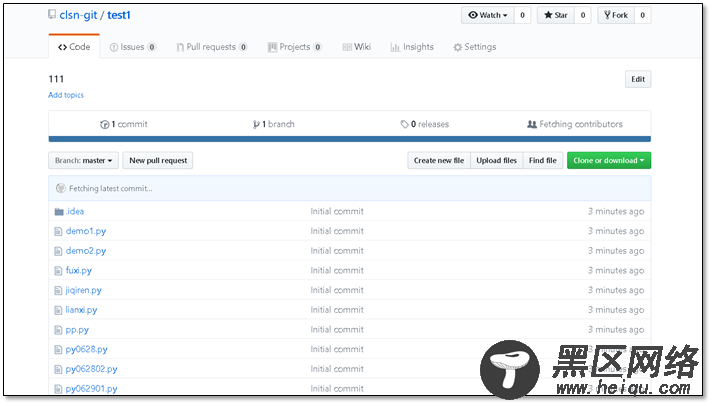Click the file icon next to jiqiren.py
The height and width of the screenshot is (405, 712).
(x=58, y=291)
